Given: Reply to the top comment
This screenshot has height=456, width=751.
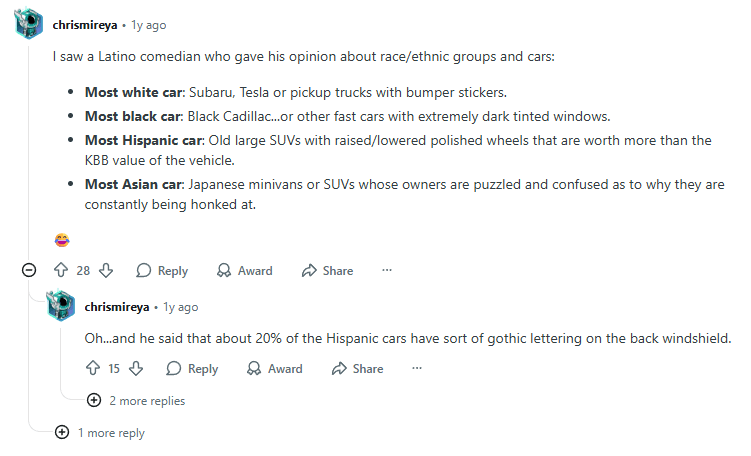Looking at the screenshot, I should tap(162, 270).
